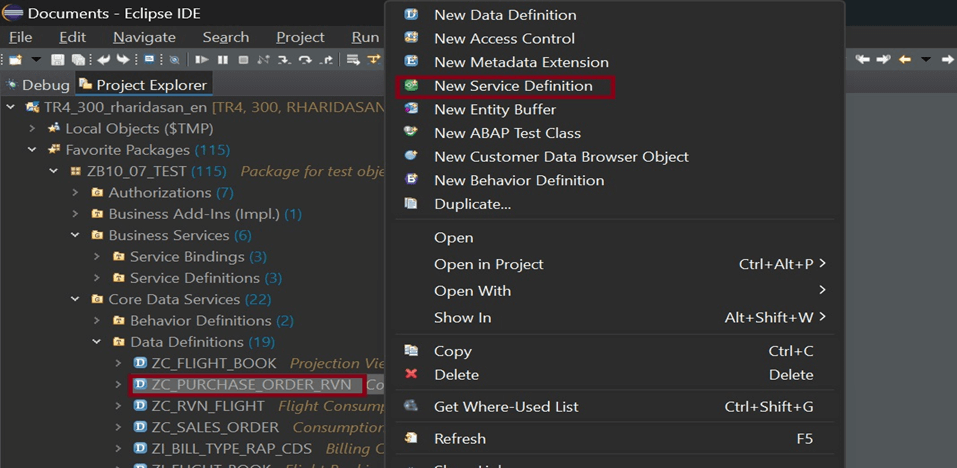Viewport: 957px width, 468px height.
Task: Click the Disconnect debug icon
Action: point(264,60)
